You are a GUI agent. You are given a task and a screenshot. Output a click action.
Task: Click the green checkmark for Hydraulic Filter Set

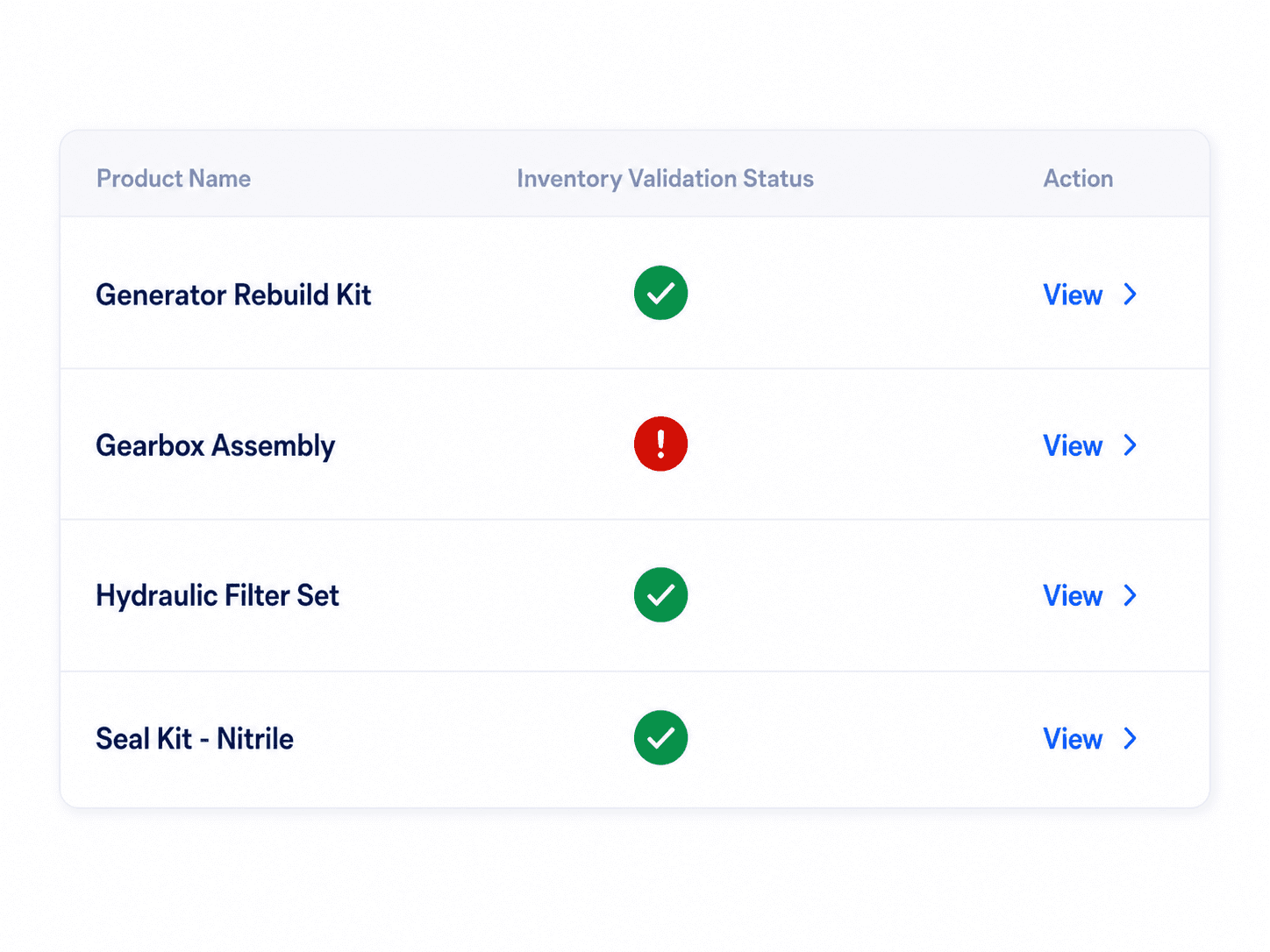[660, 595]
